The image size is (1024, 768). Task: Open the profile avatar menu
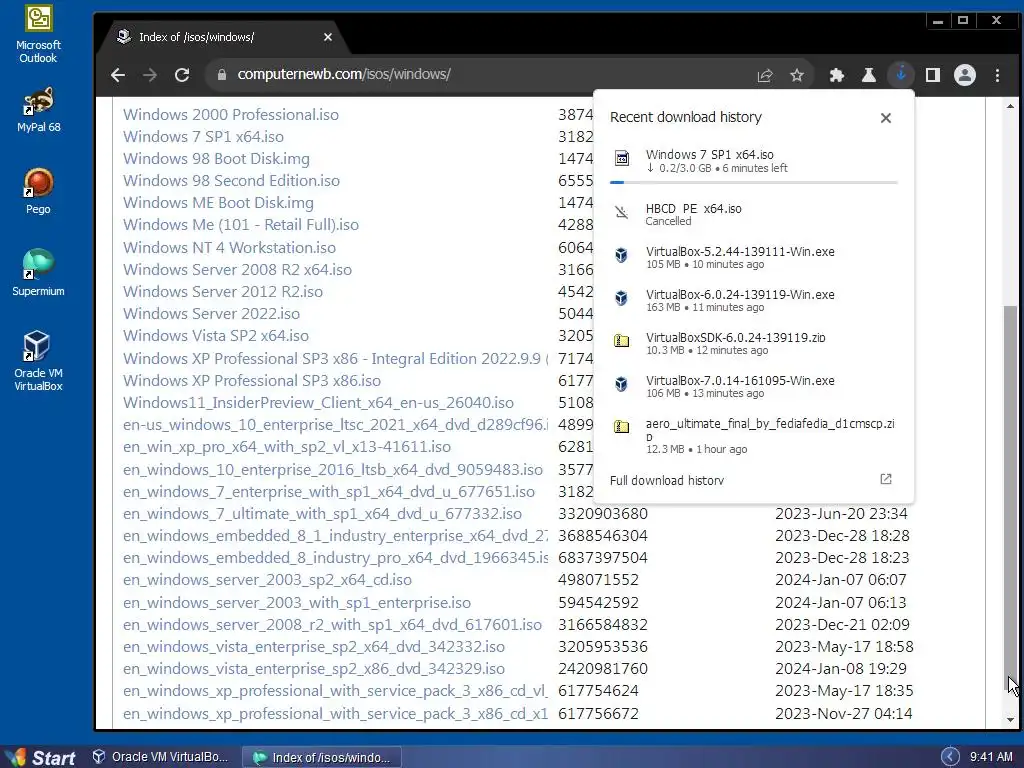[965, 75]
